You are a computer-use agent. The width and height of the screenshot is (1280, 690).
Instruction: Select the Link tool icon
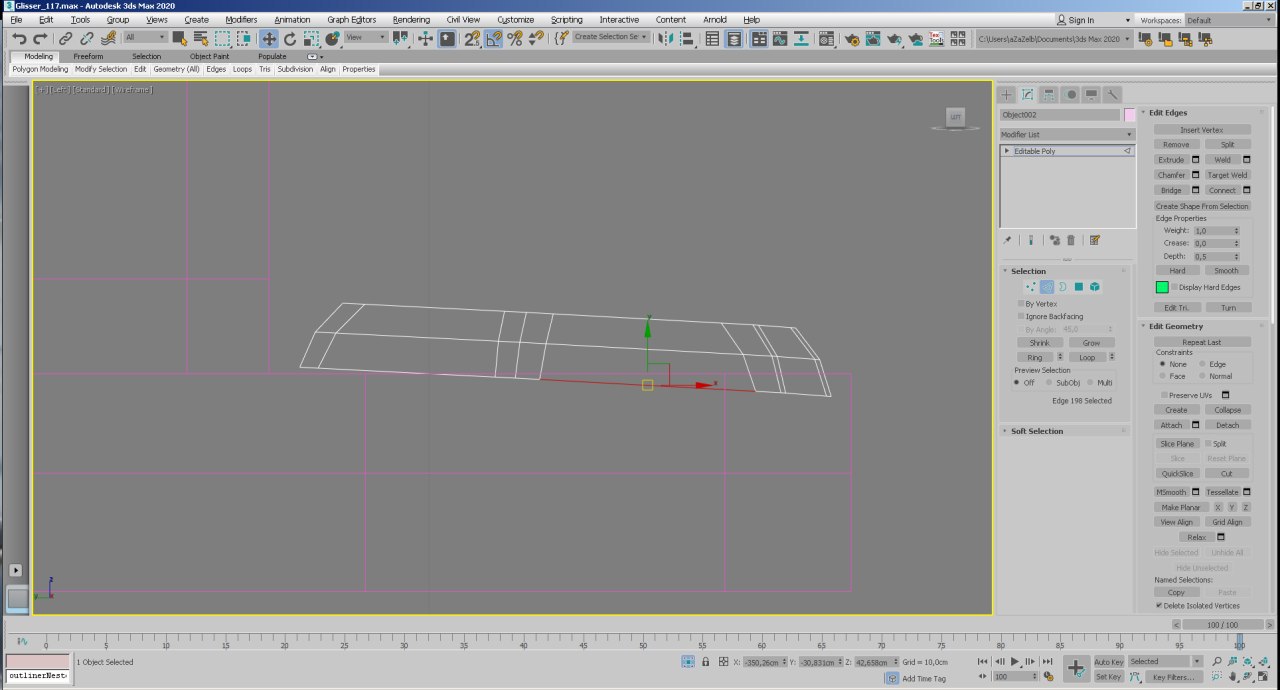tap(65, 38)
